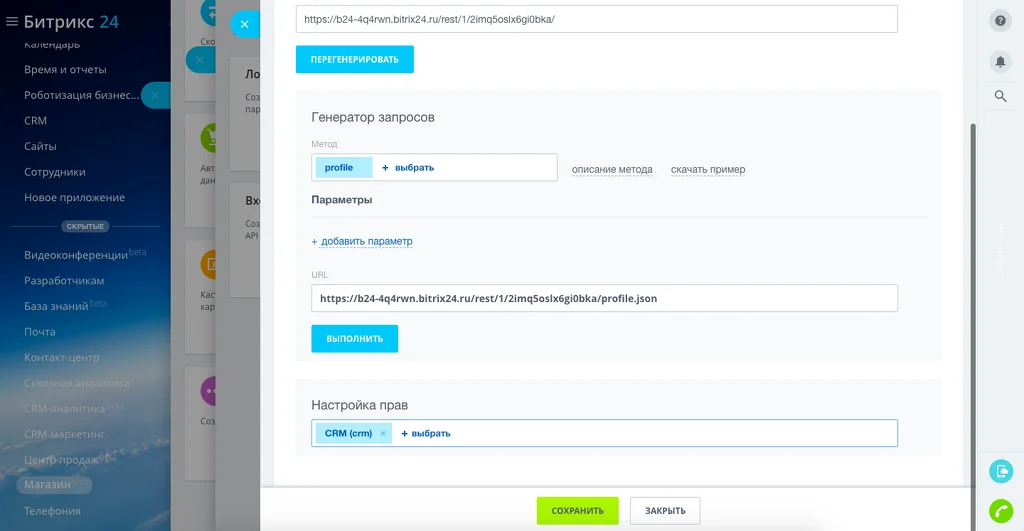Open Сквозная аналитика menu item

(77, 383)
